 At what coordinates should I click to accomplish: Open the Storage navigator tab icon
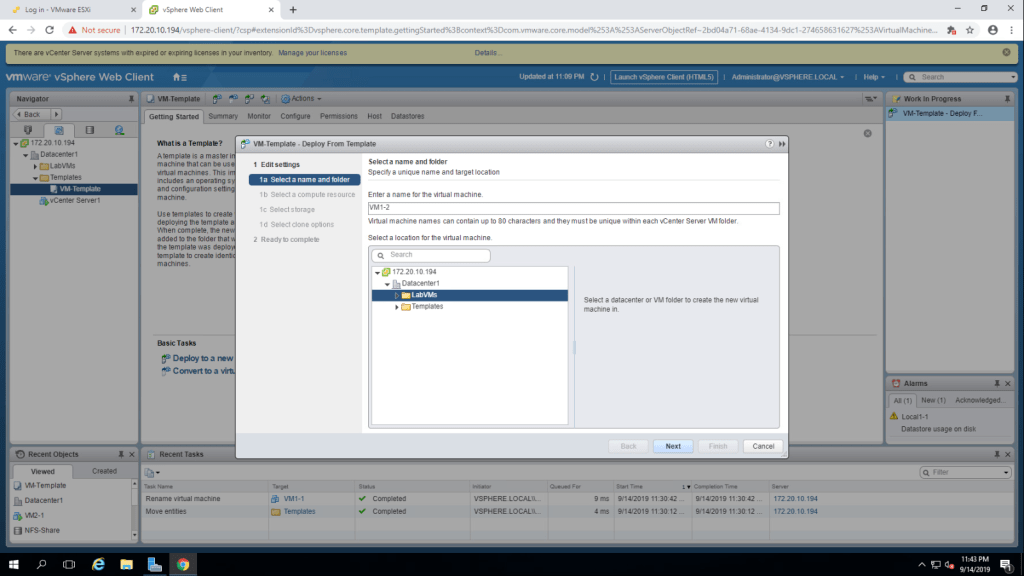[89, 130]
